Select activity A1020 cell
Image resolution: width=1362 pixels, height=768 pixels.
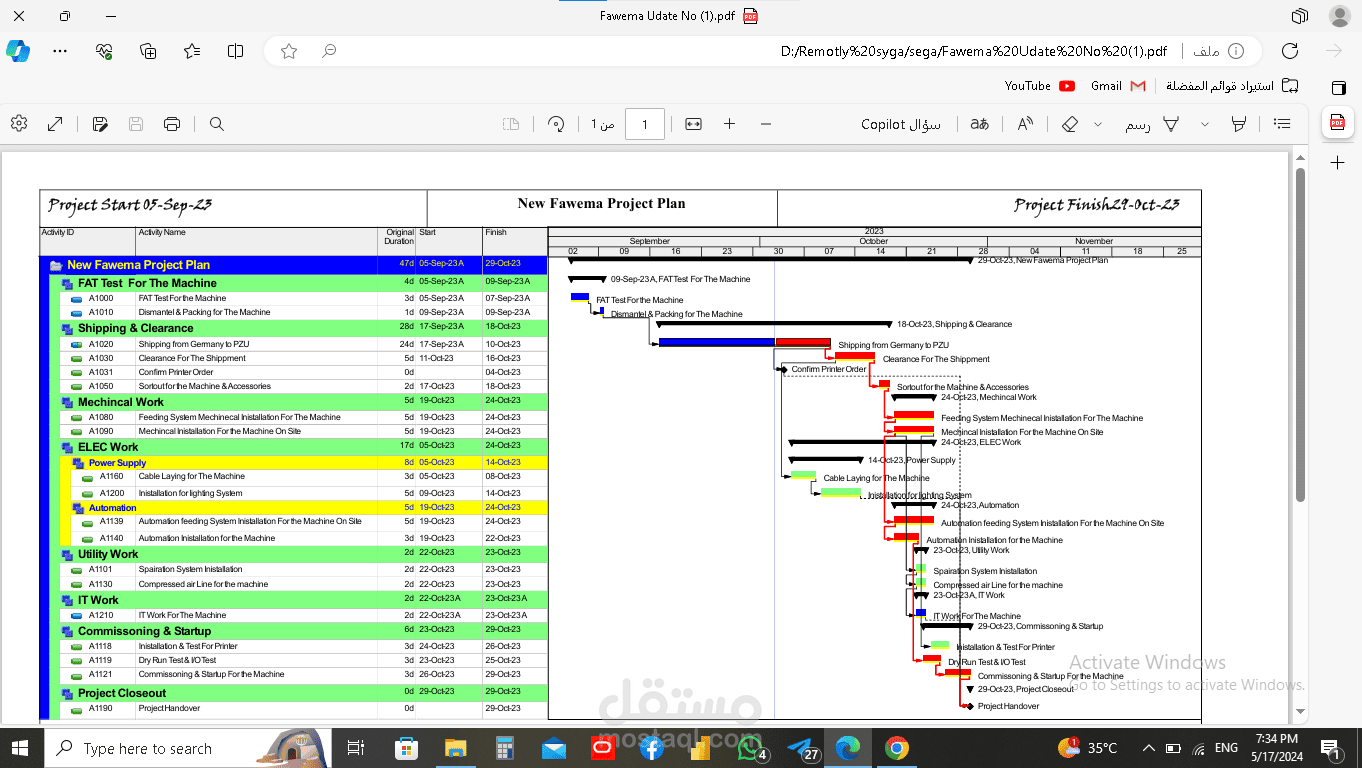101,344
